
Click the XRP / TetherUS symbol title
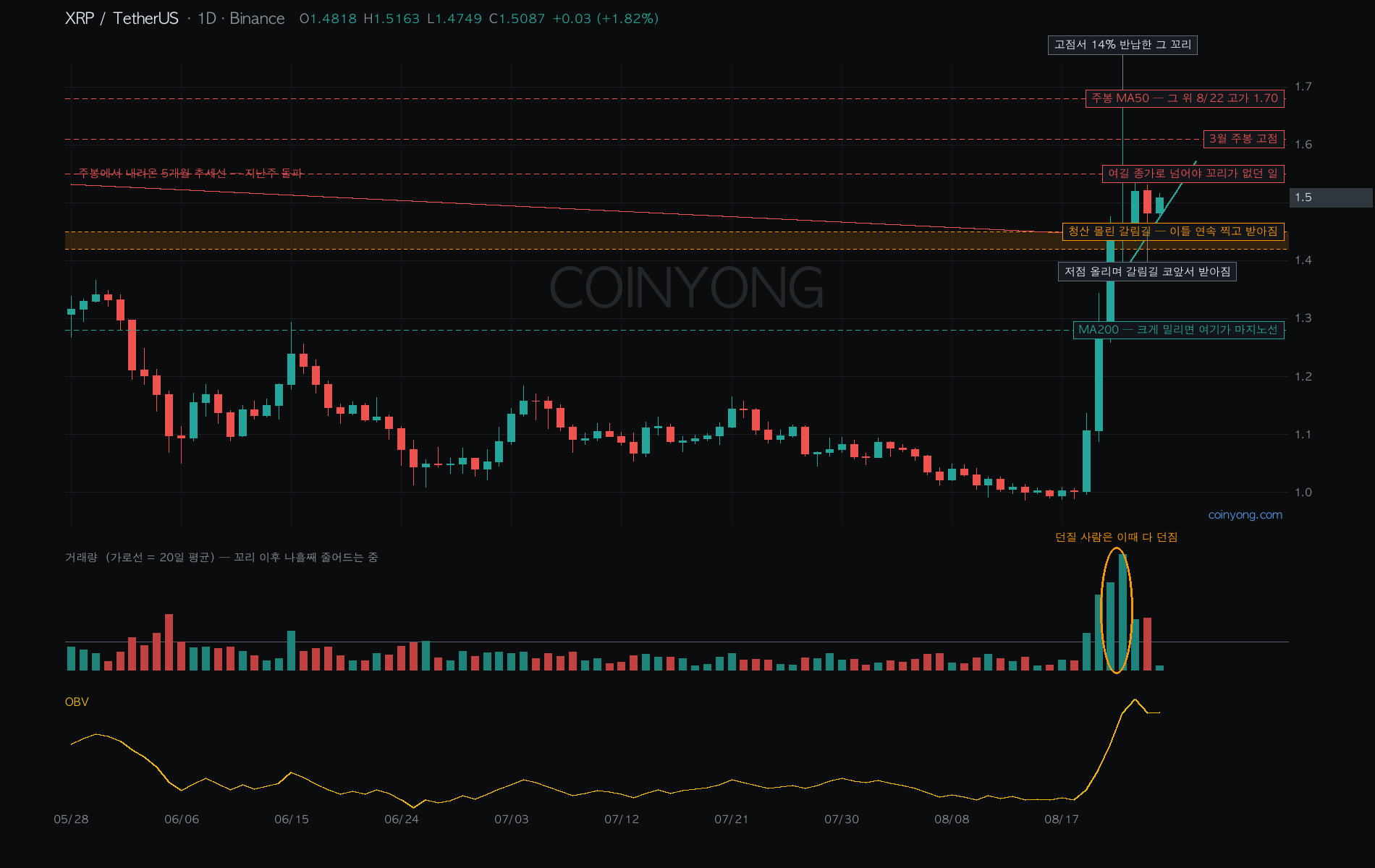[122, 19]
